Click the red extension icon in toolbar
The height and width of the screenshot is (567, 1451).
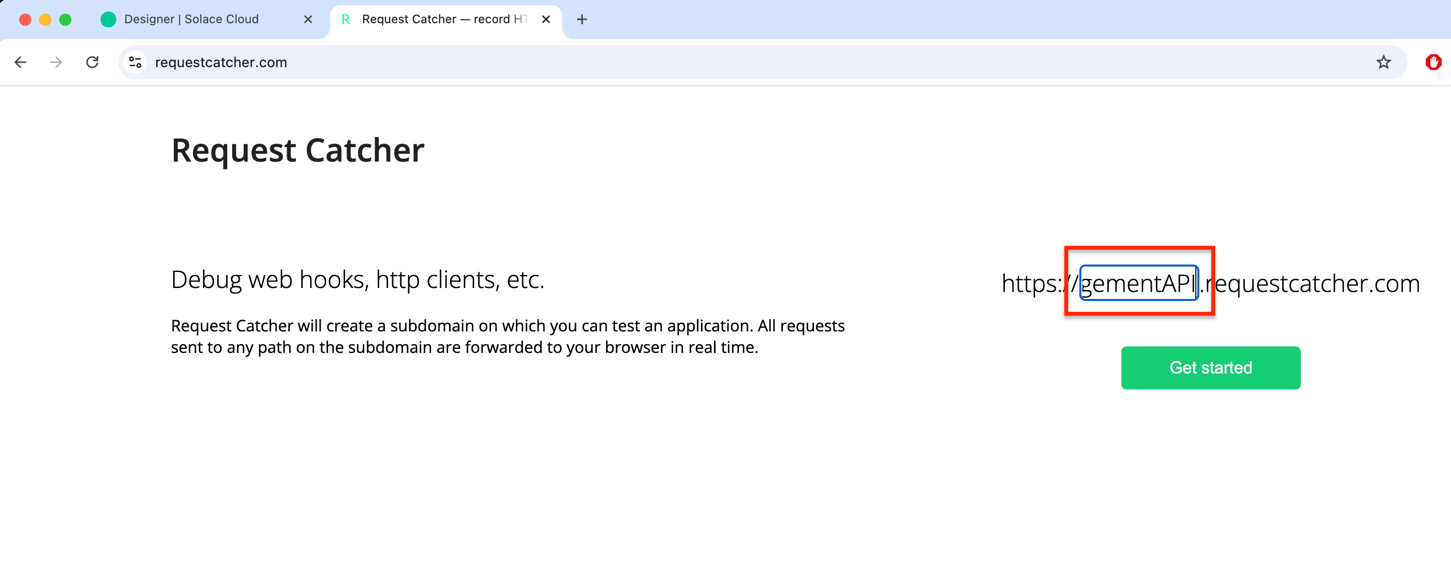1433,62
